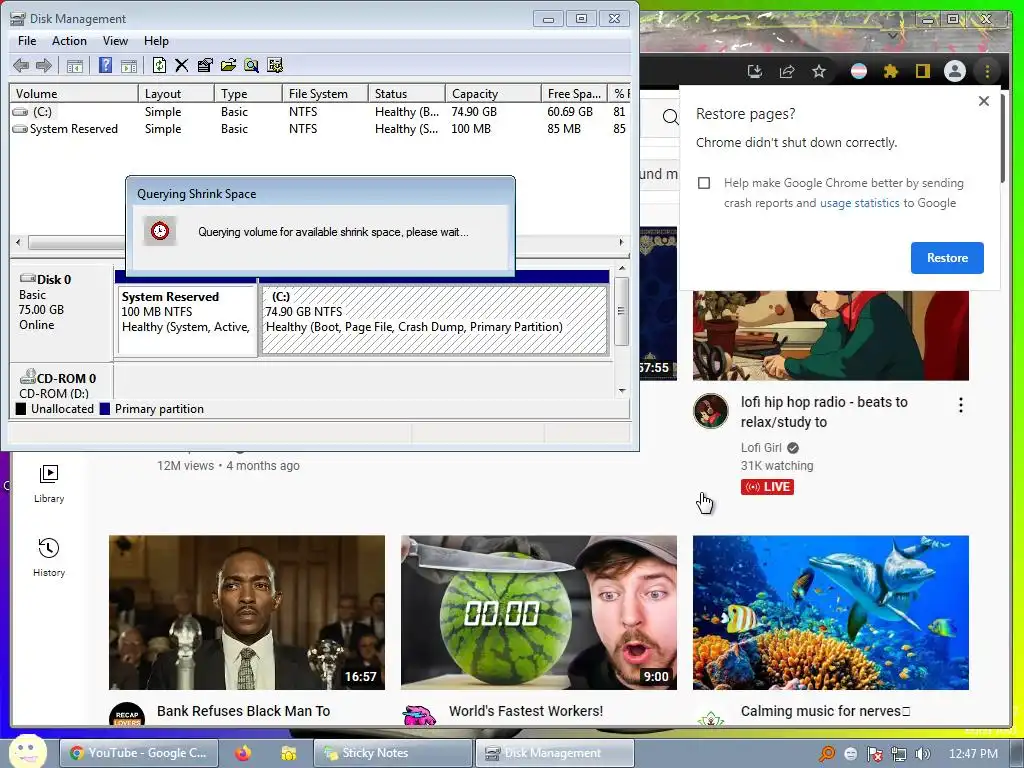
Task: Enable the crash reports checkbox
Action: [704, 183]
